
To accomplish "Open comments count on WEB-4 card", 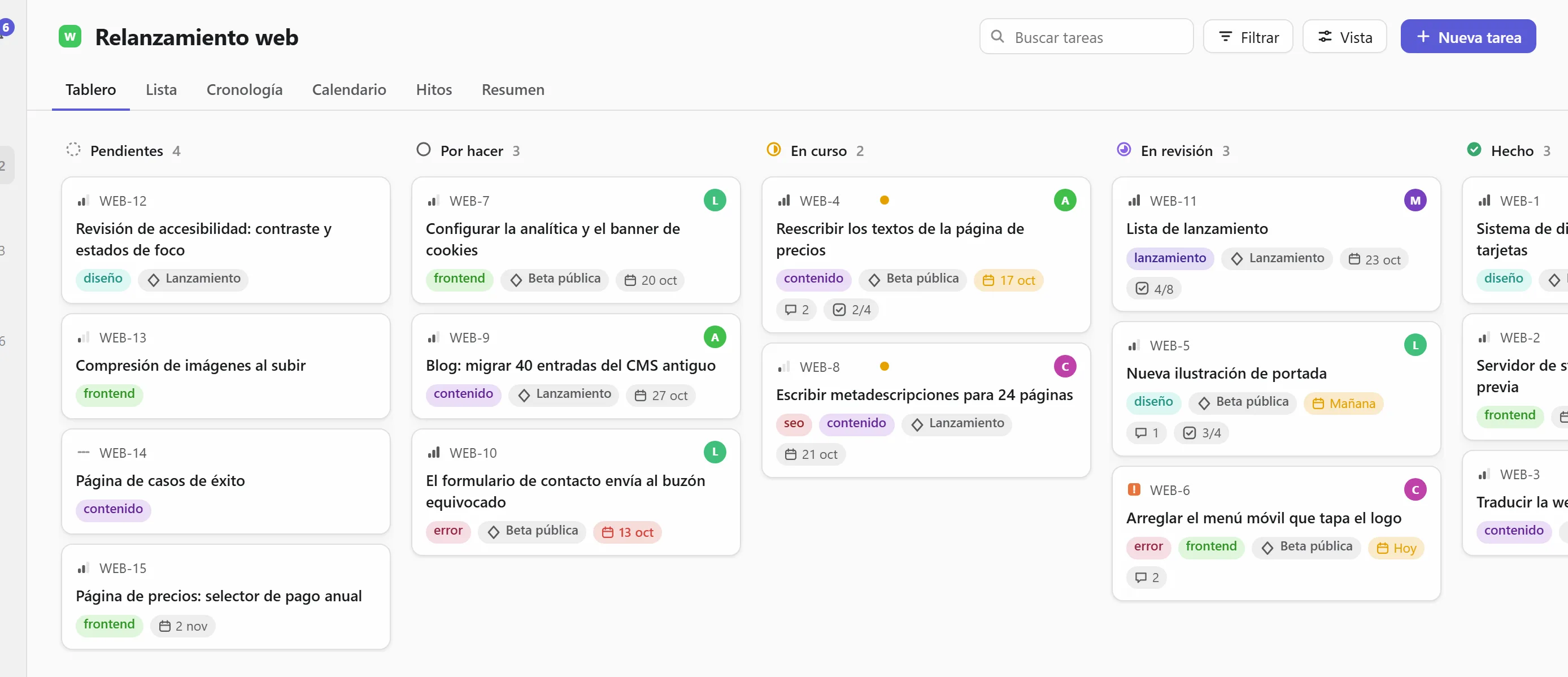I will click(x=797, y=309).
